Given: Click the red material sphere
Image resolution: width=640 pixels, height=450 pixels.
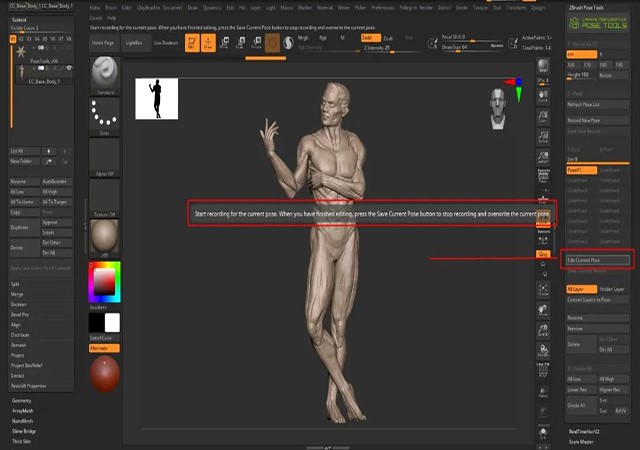Looking at the screenshot, I should click(104, 373).
